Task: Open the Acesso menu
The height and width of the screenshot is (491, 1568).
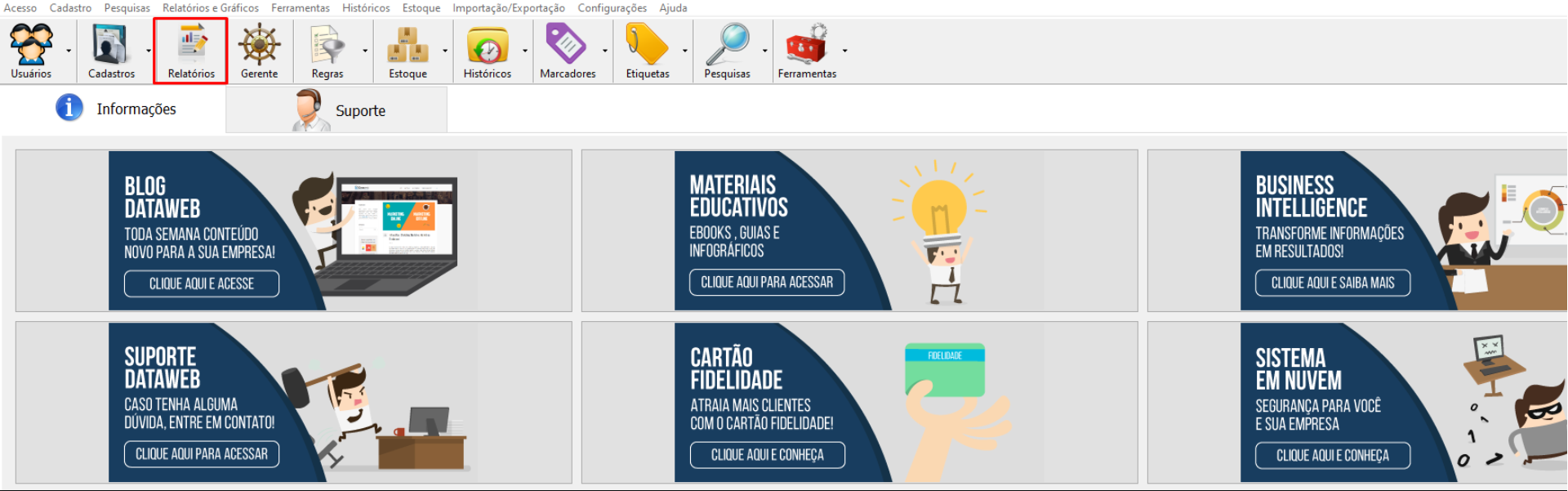Action: [x=20, y=8]
